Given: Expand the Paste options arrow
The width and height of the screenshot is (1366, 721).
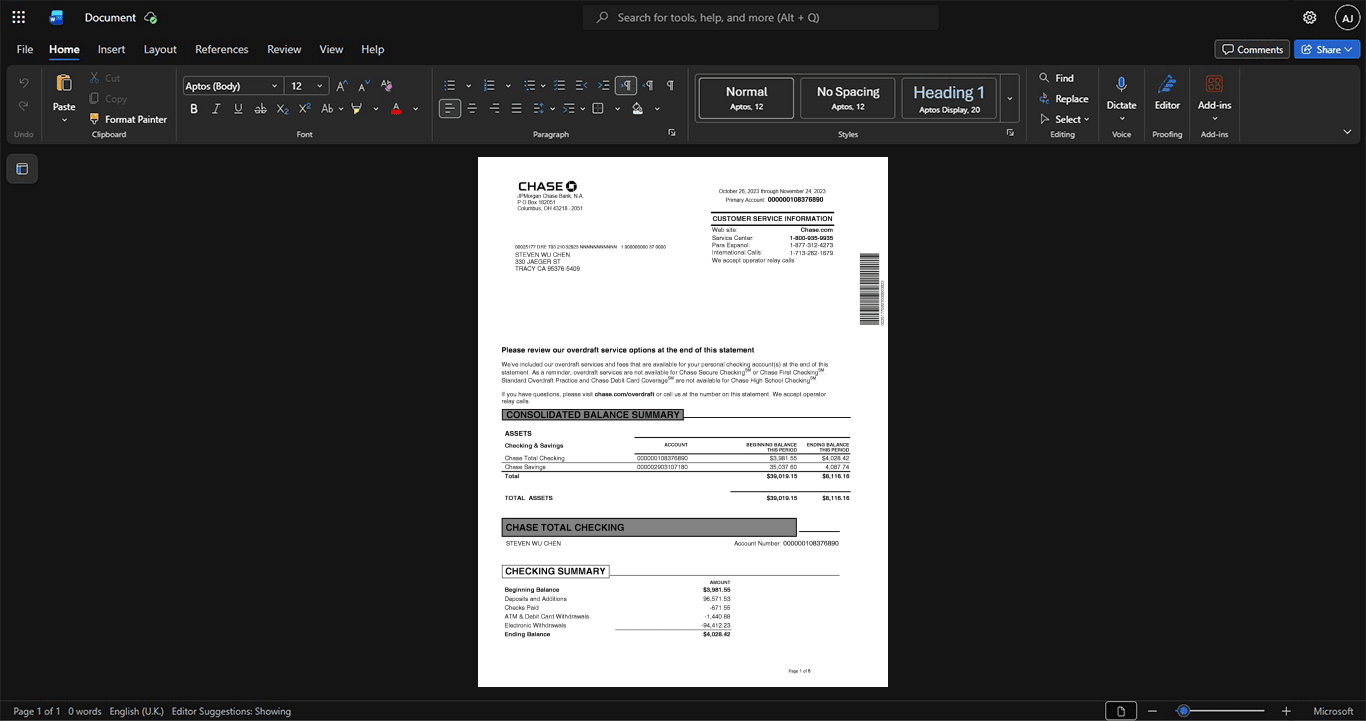Looking at the screenshot, I should (64, 120).
